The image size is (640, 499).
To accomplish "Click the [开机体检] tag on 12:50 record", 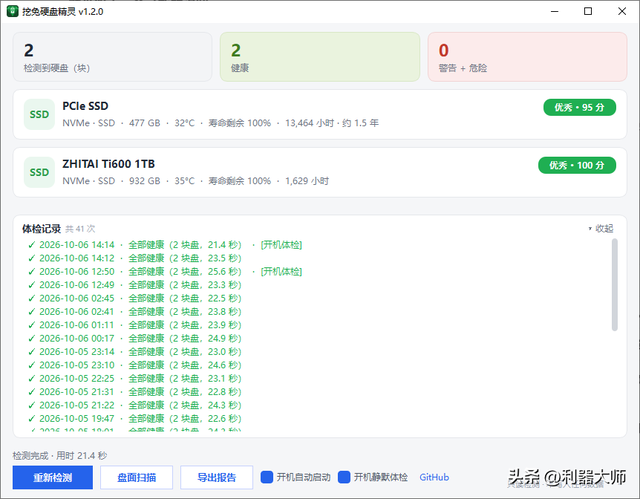I will coord(282,272).
